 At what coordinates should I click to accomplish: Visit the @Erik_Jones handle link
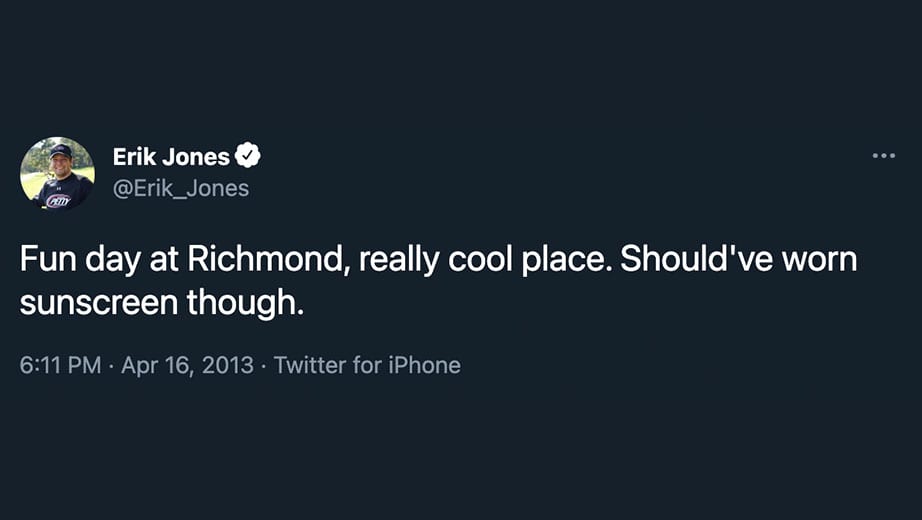181,188
